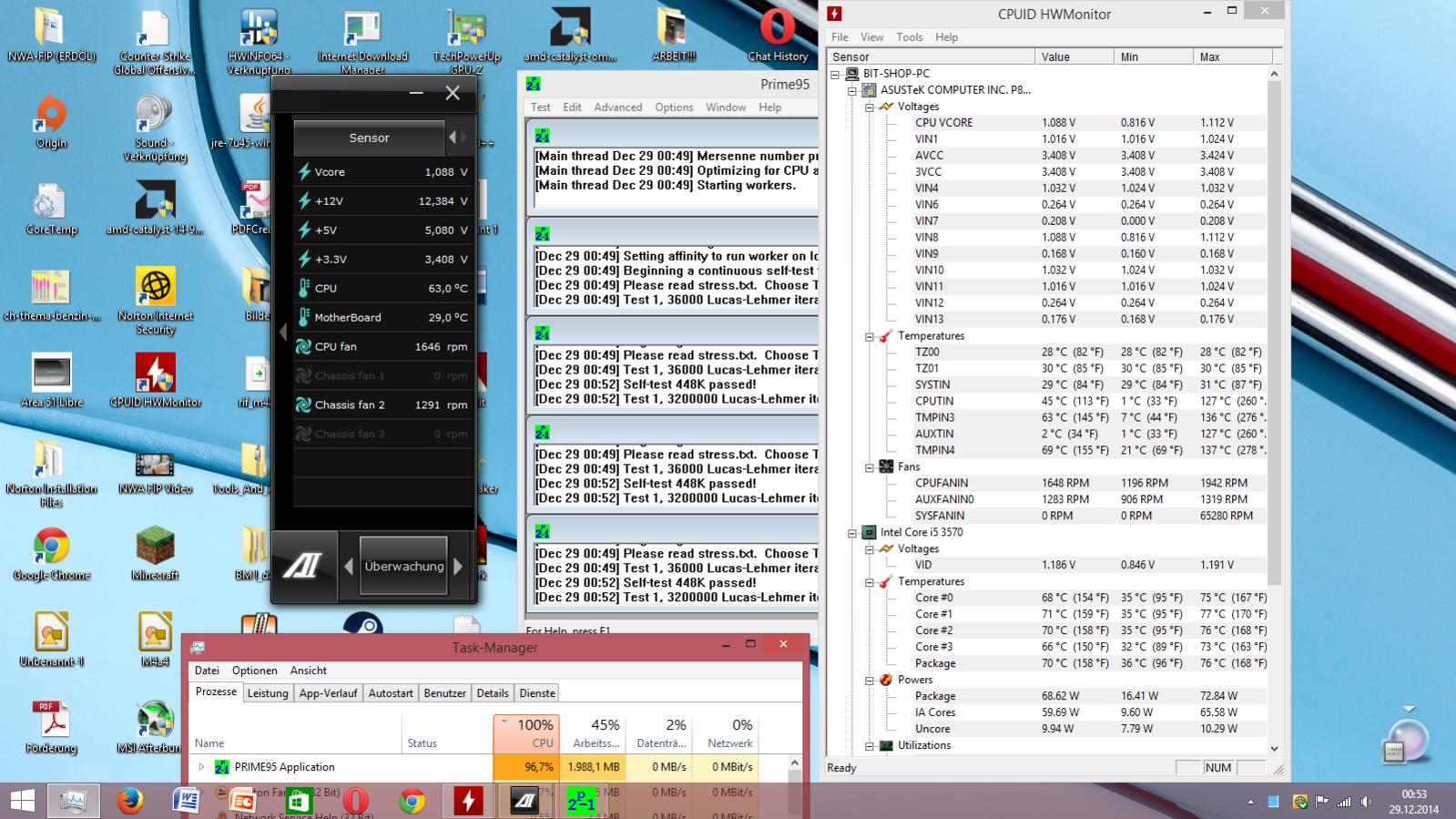Expand the PRIME95 Application process row

coord(201,767)
